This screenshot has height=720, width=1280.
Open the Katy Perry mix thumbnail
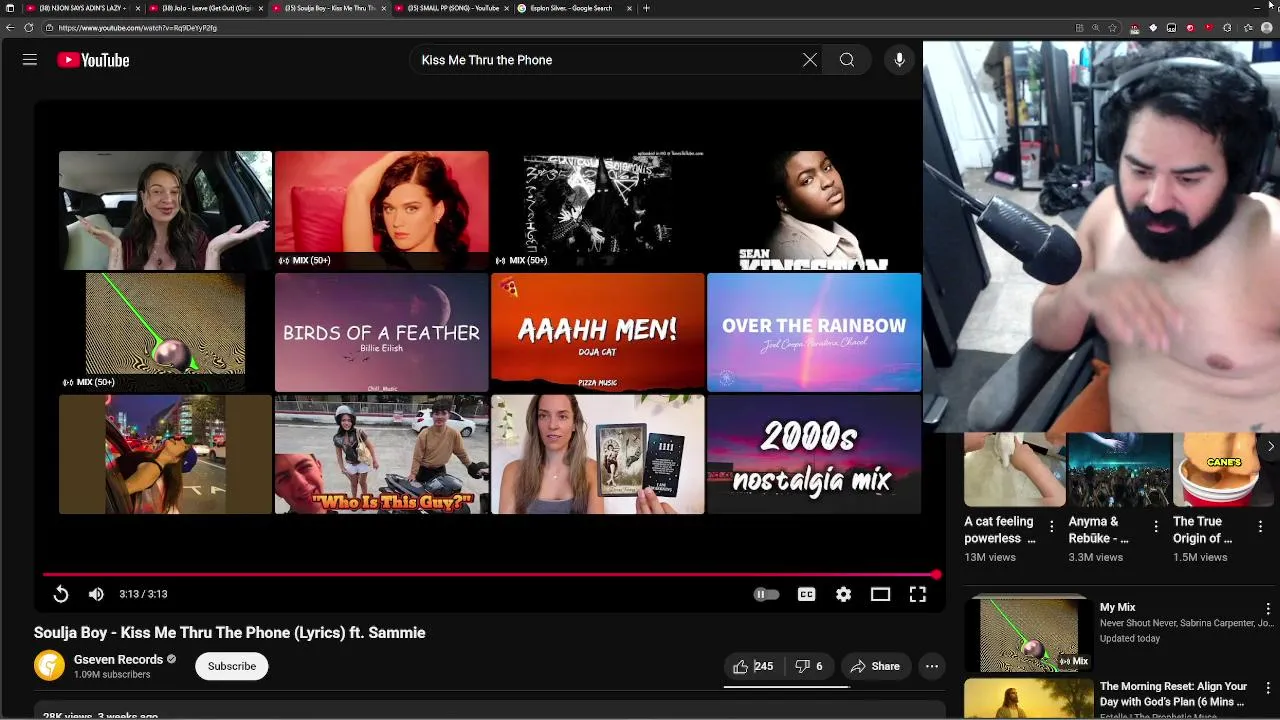click(381, 210)
